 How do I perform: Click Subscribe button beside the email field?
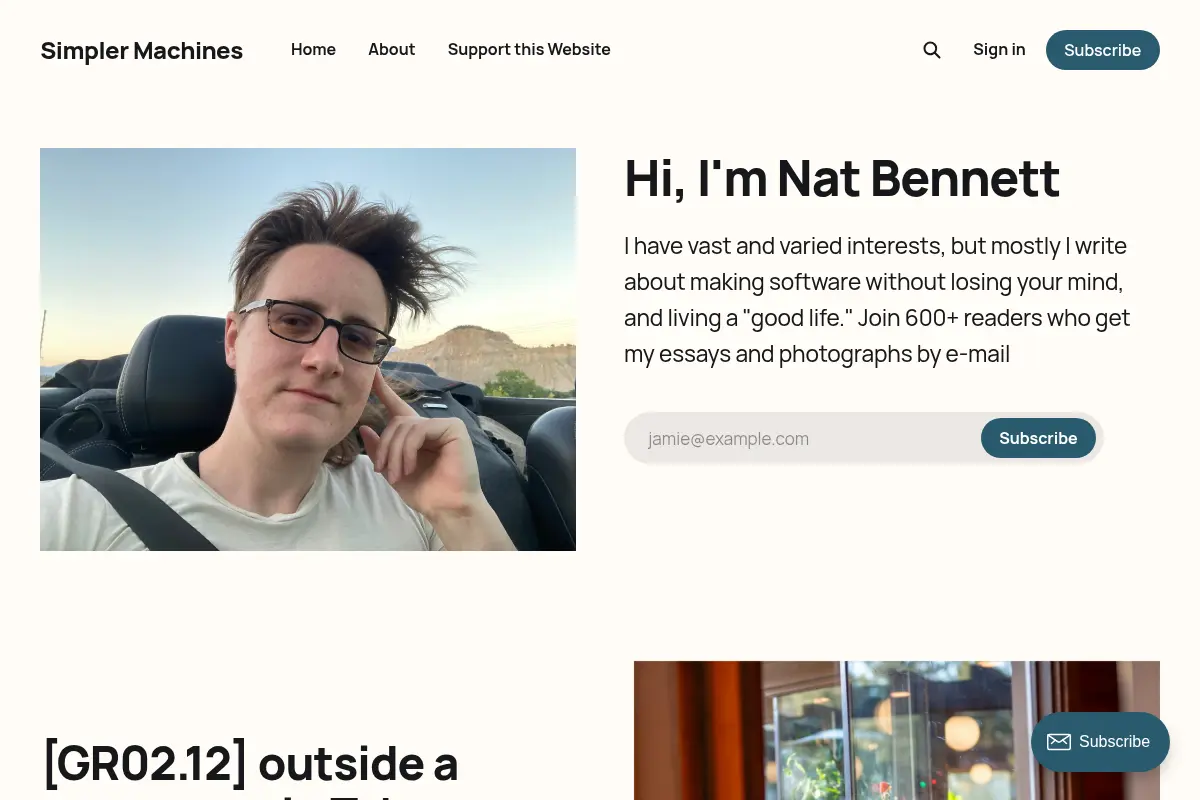[1038, 438]
